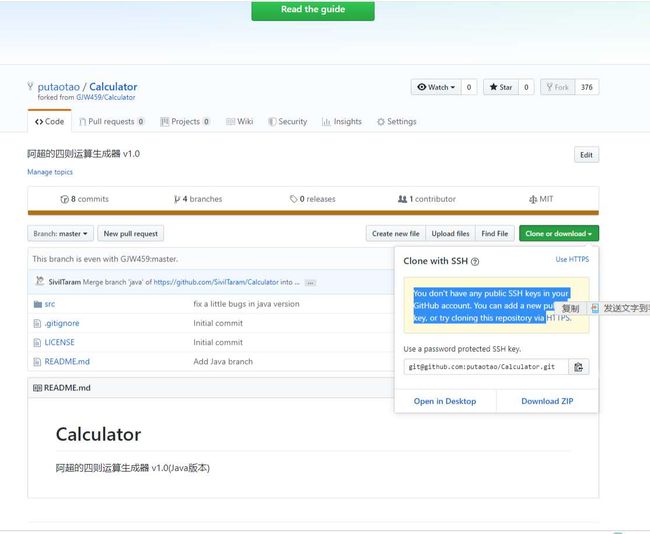Click the SivilTaram commit author avatar
650x534 pixels.
click(x=40, y=281)
